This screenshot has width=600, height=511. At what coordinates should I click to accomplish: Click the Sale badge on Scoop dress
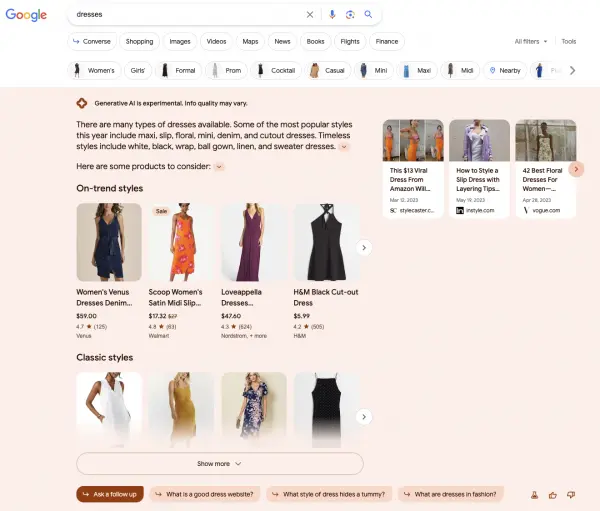(161, 211)
